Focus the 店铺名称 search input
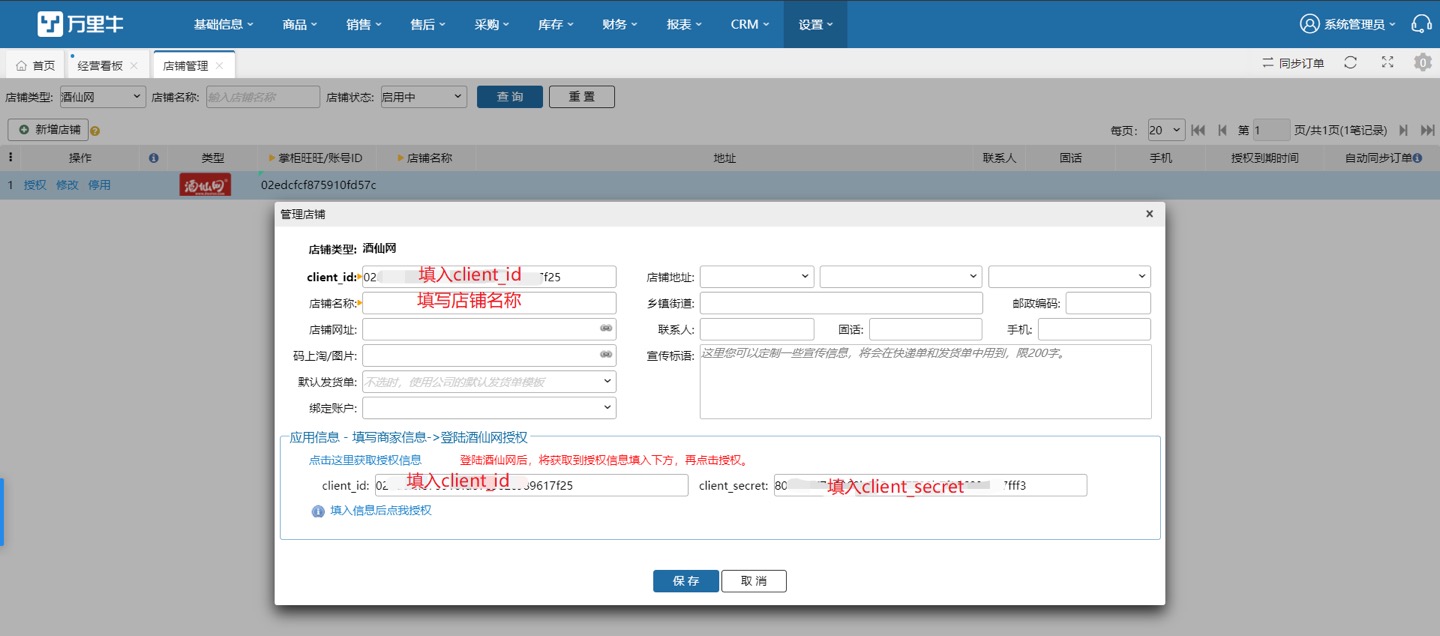This screenshot has height=636, width=1440. [x=263, y=97]
